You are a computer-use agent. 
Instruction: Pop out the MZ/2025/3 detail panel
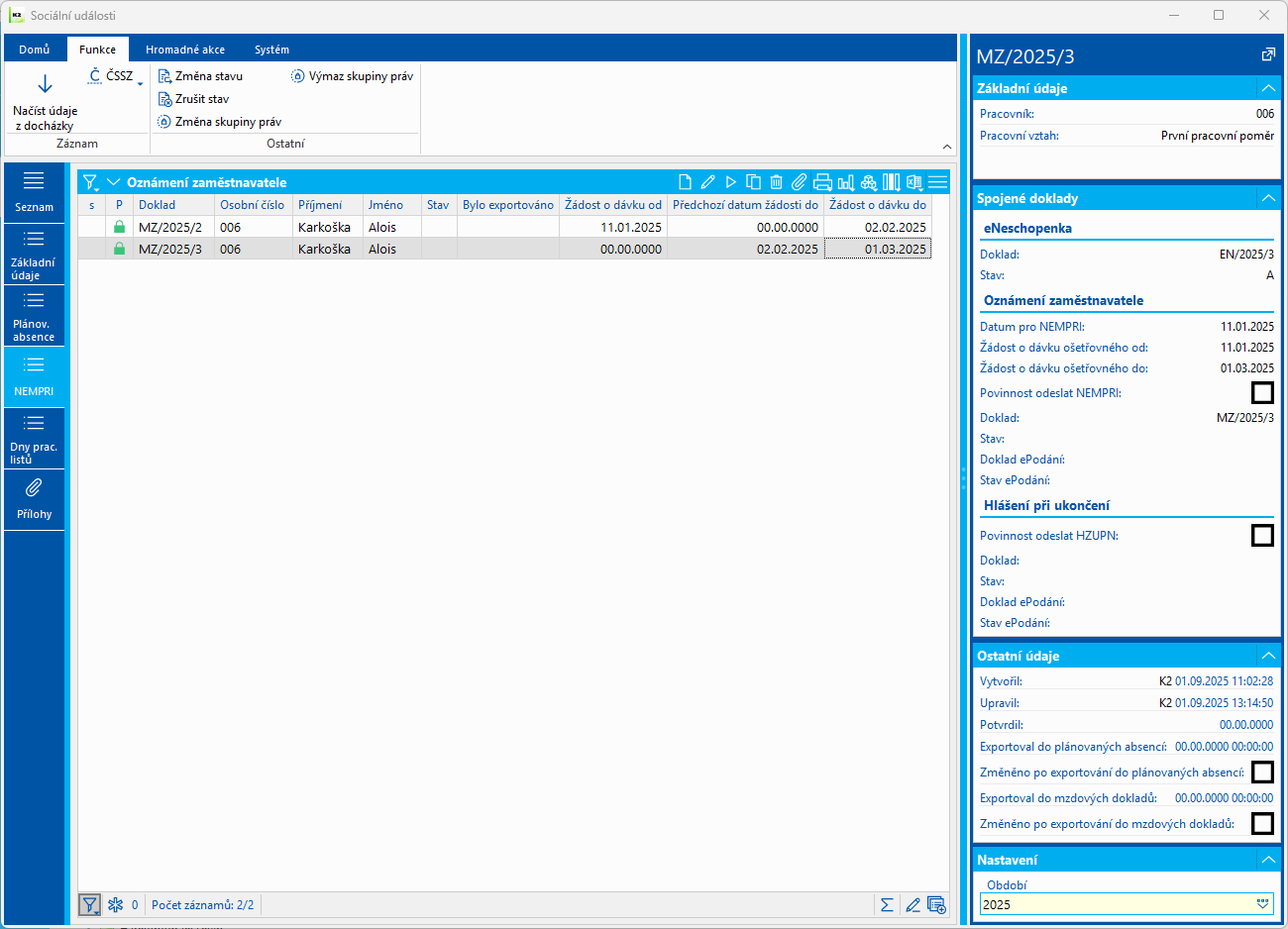pos(1268,55)
